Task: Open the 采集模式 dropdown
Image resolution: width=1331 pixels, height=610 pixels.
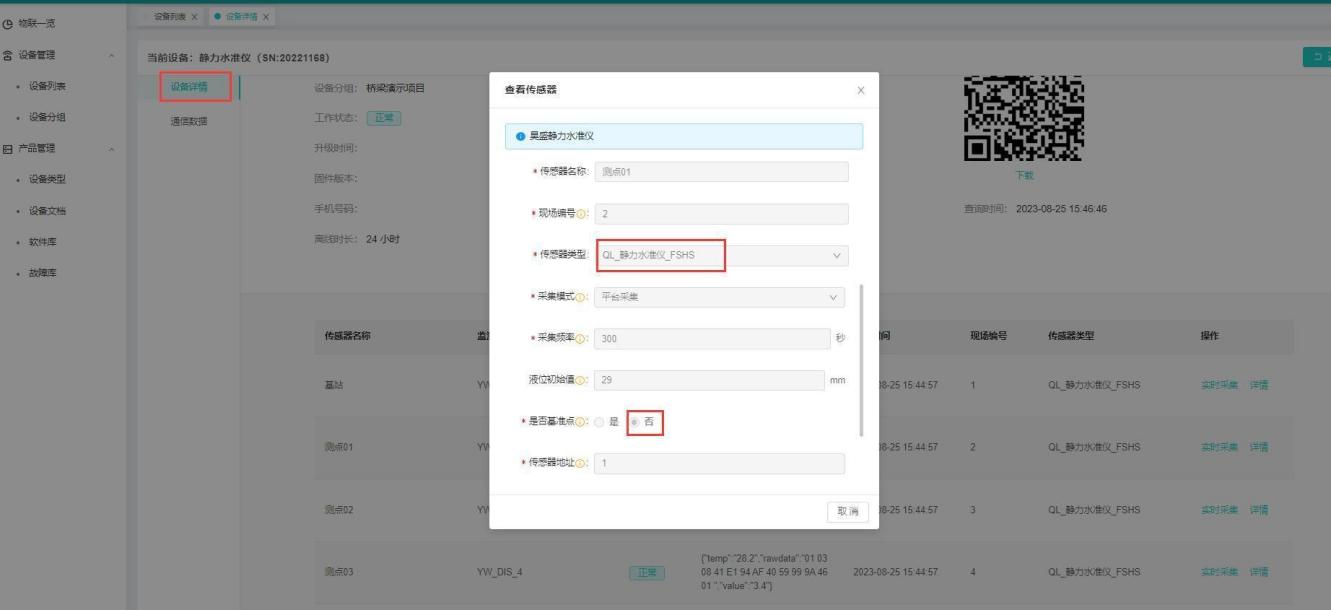Action: [x=719, y=297]
